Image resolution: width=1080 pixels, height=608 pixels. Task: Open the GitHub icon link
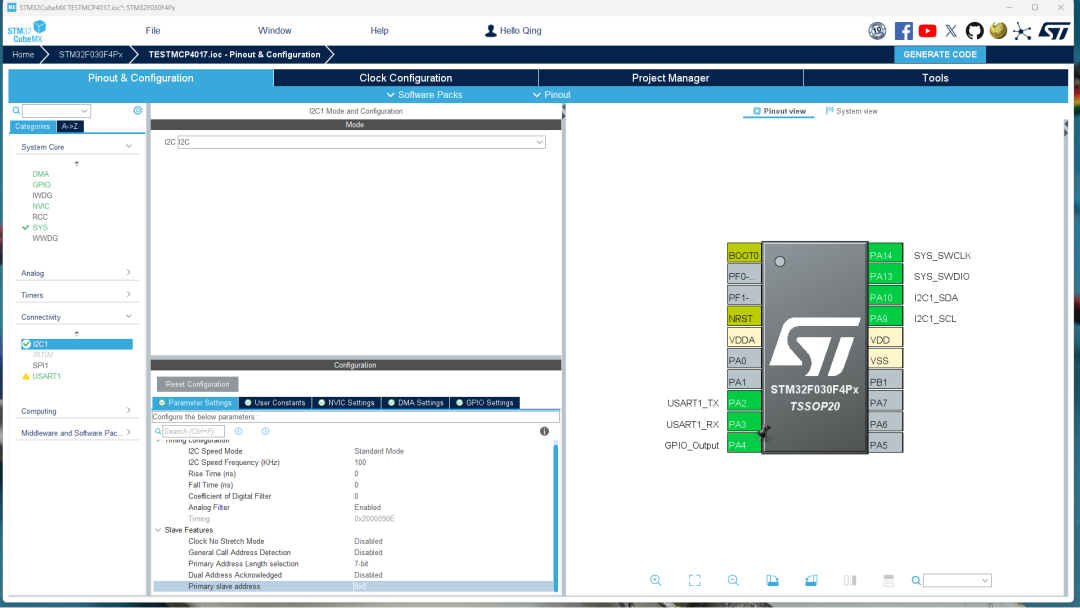(x=975, y=31)
